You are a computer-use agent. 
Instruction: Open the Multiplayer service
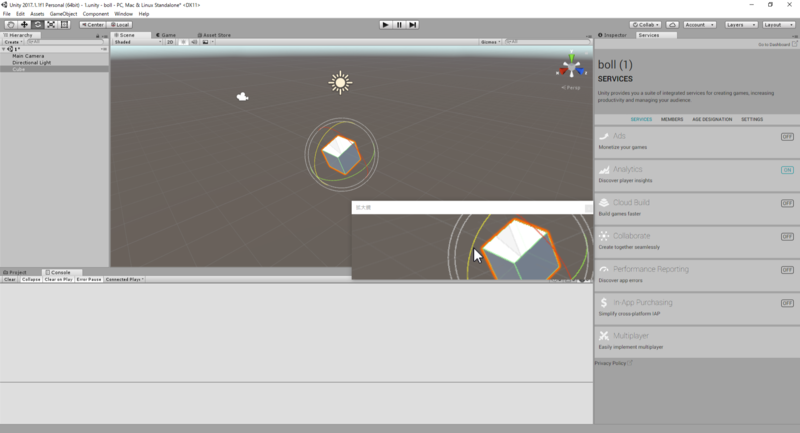click(697, 341)
